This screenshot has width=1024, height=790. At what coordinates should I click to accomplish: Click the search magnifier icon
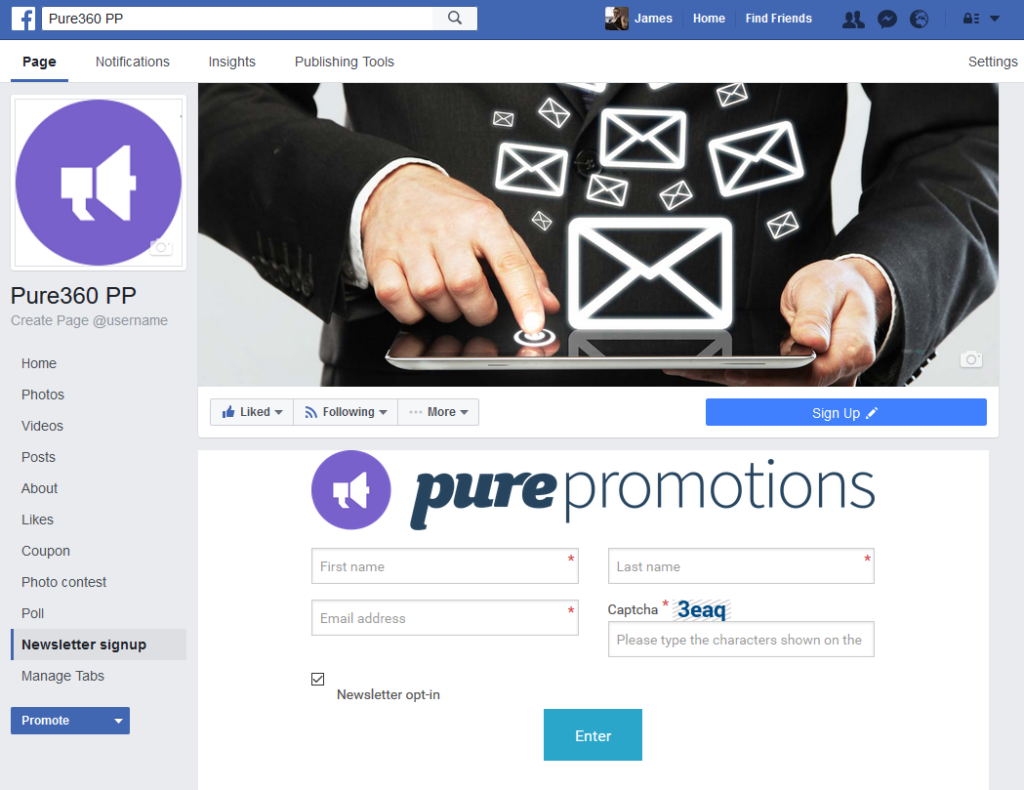click(455, 18)
